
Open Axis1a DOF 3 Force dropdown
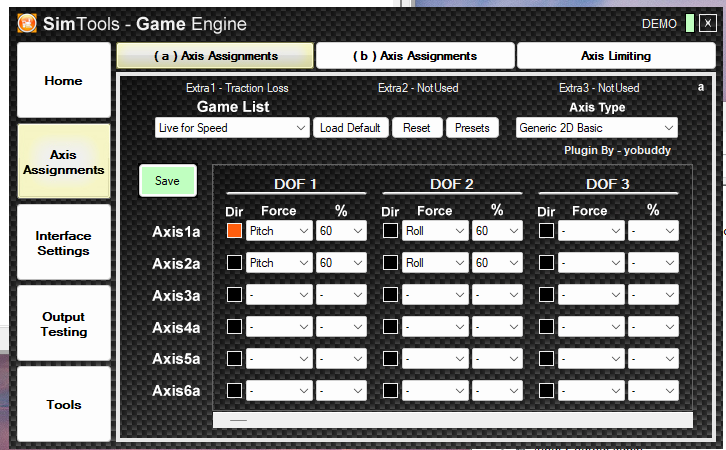pyautogui.click(x=591, y=231)
